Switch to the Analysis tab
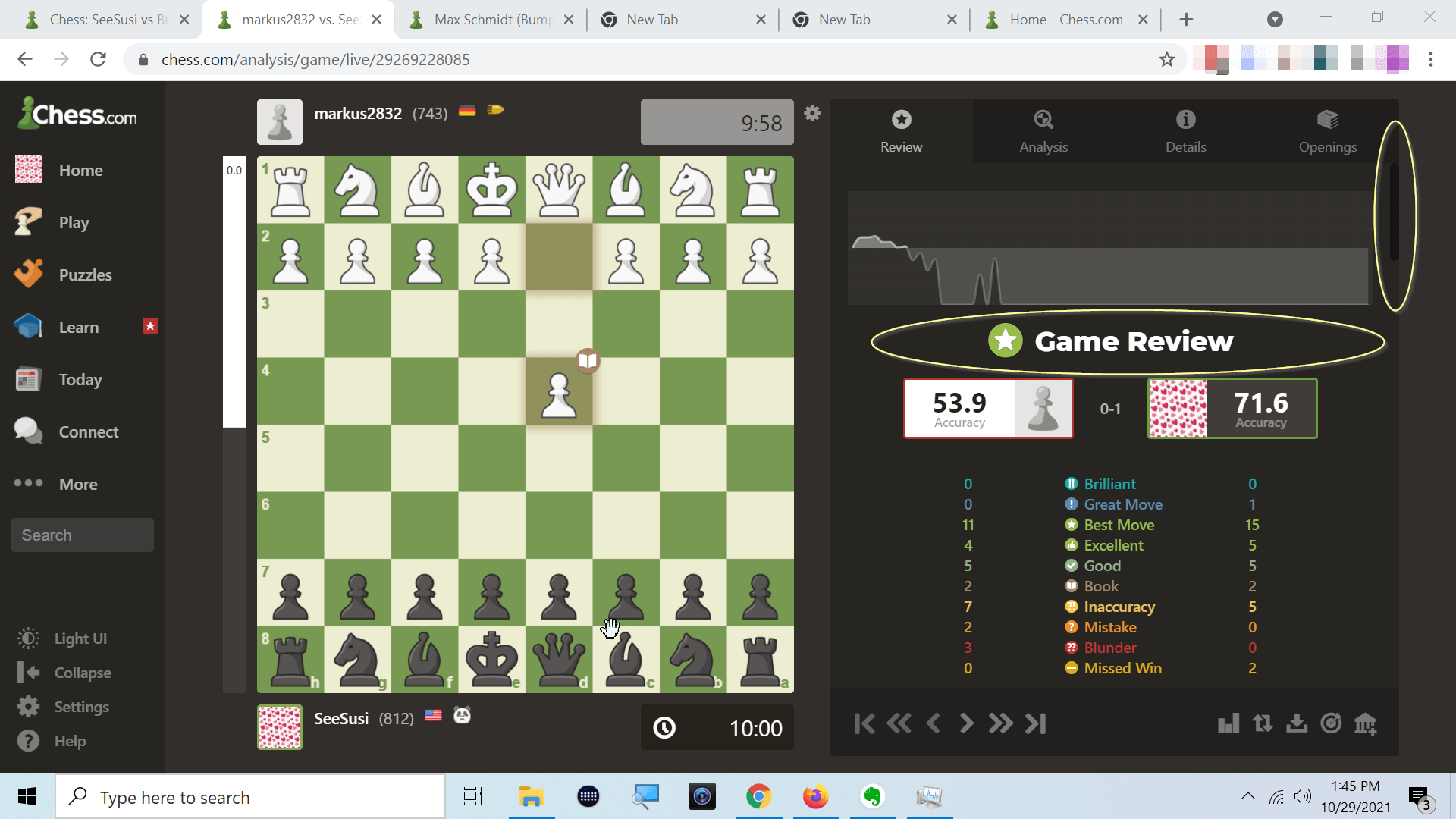Screen dimensions: 1456x819 click(1043, 131)
